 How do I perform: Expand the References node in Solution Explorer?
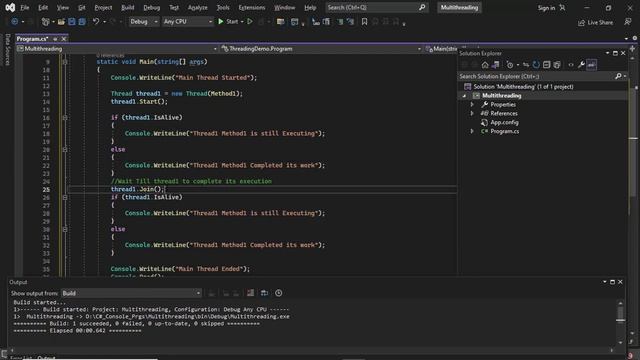pyautogui.click(x=472, y=113)
